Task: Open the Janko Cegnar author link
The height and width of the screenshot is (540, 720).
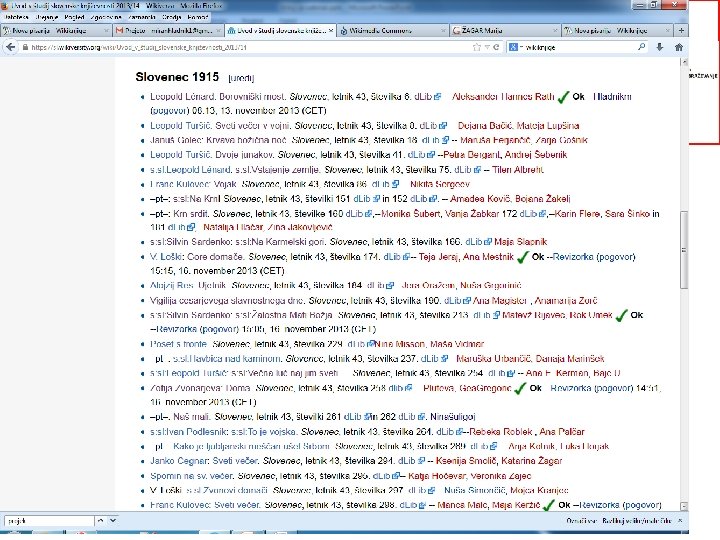Action: (180, 461)
